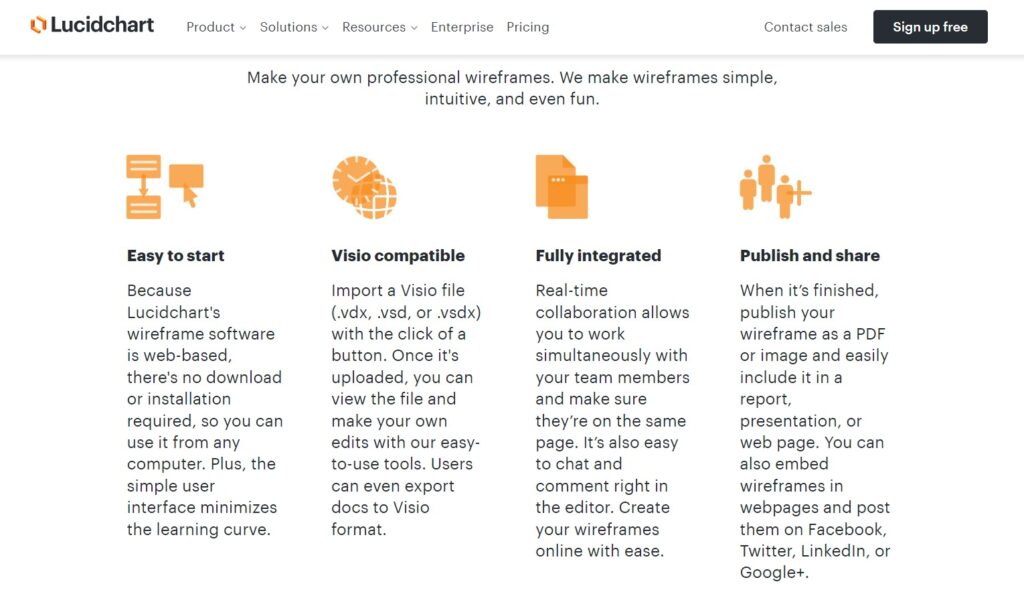Click the Lucidchart logo icon

point(38,25)
